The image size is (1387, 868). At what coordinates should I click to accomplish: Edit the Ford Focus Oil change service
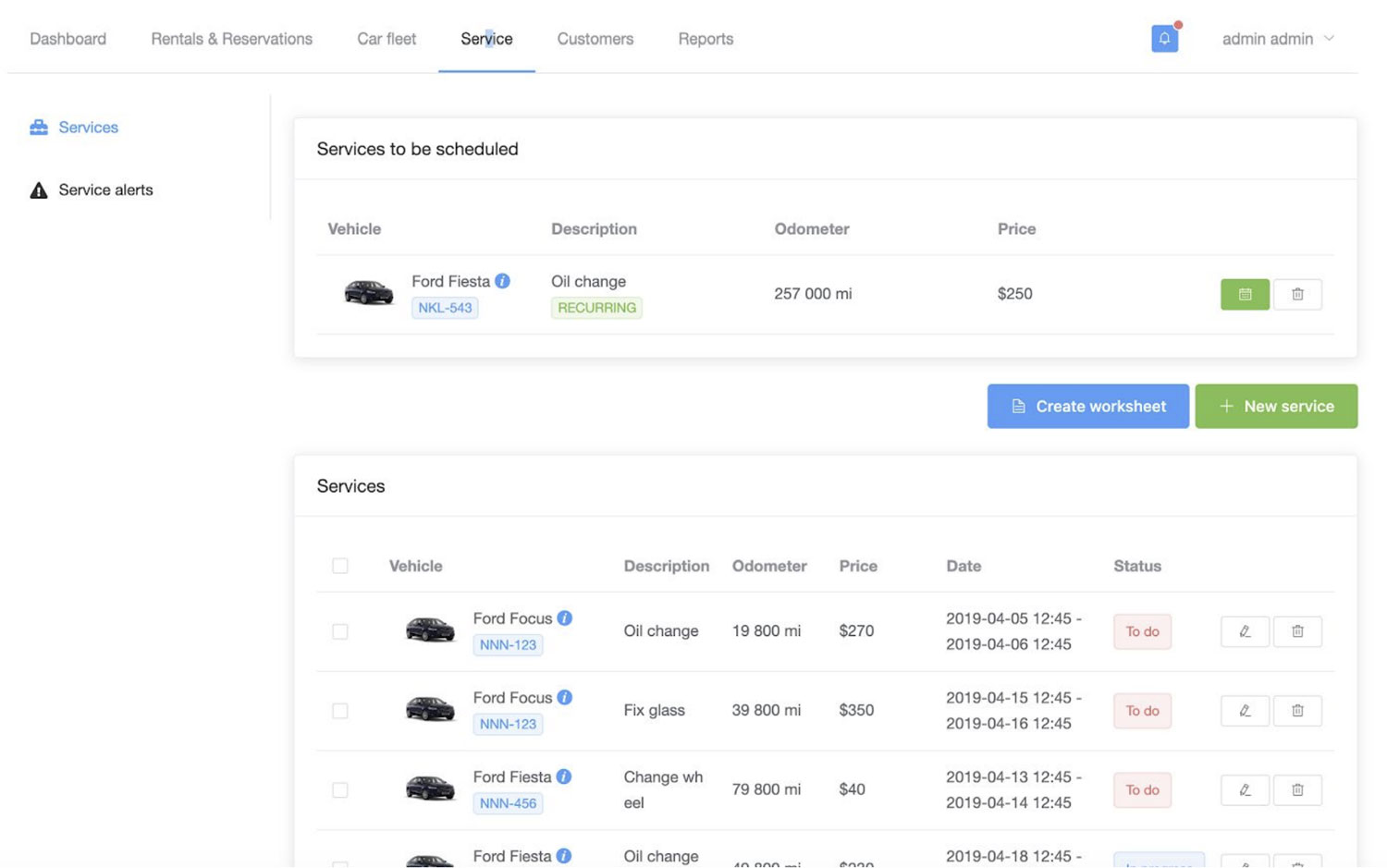click(1245, 631)
